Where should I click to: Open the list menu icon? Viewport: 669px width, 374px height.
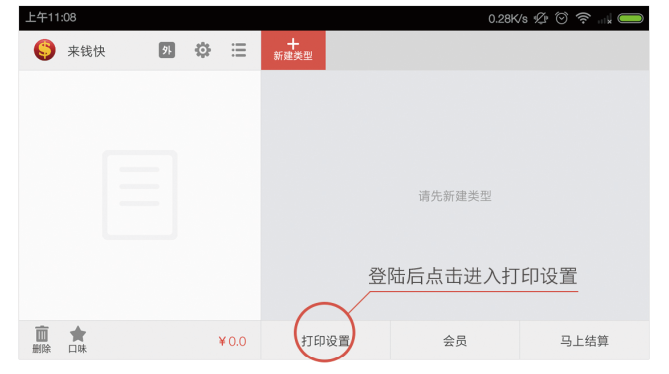(239, 50)
